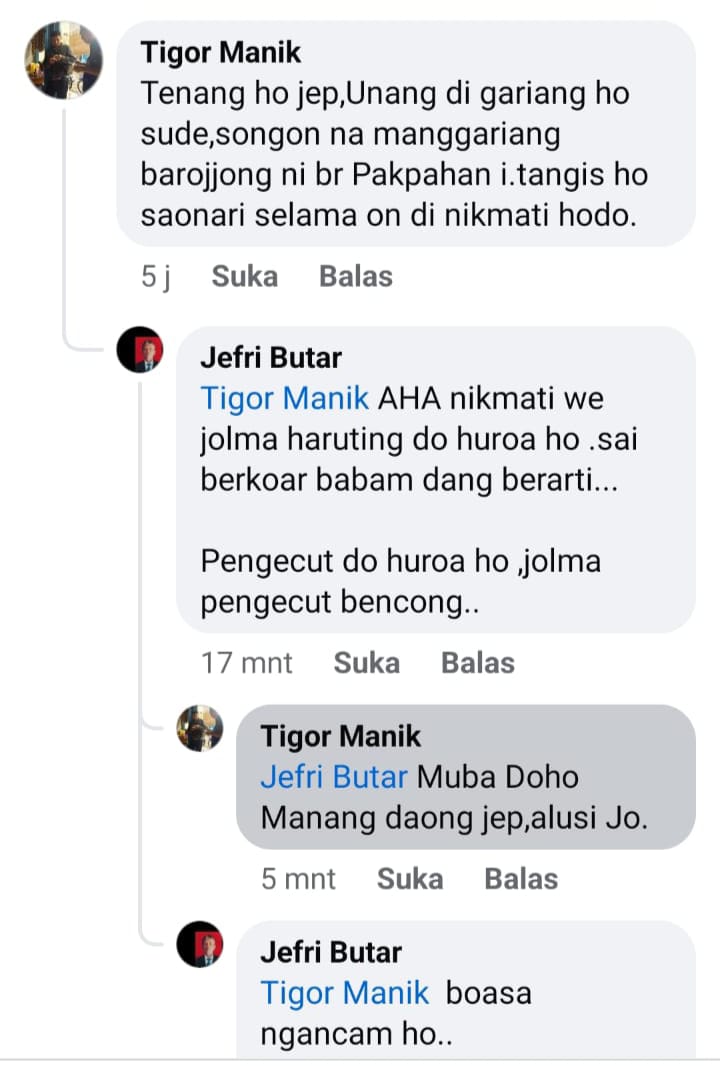Tap Jefri Butar's avatar beside the 'boasa ngancam' reply

click(x=200, y=944)
